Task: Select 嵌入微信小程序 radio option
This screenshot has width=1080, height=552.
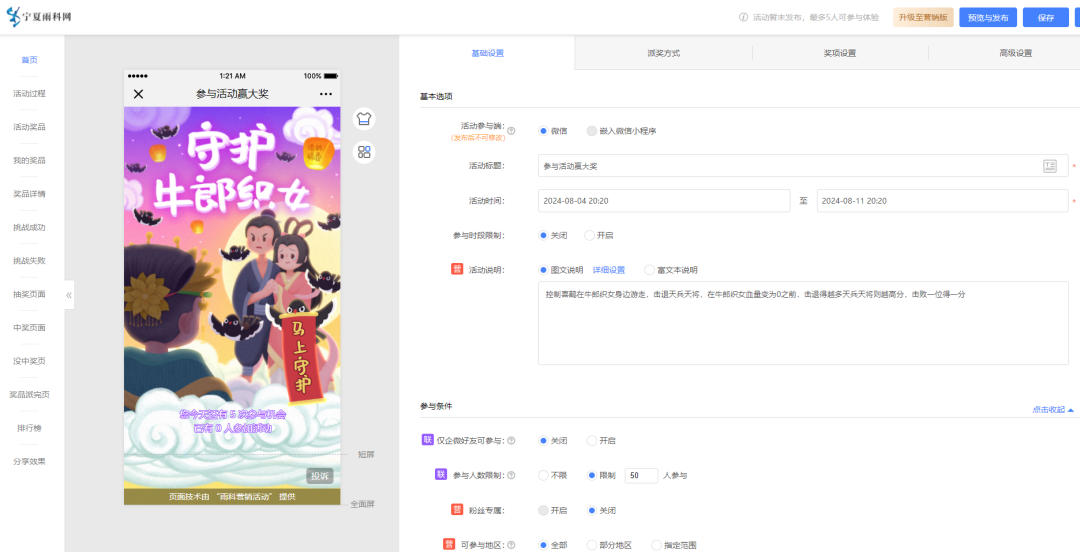Action: point(621,130)
